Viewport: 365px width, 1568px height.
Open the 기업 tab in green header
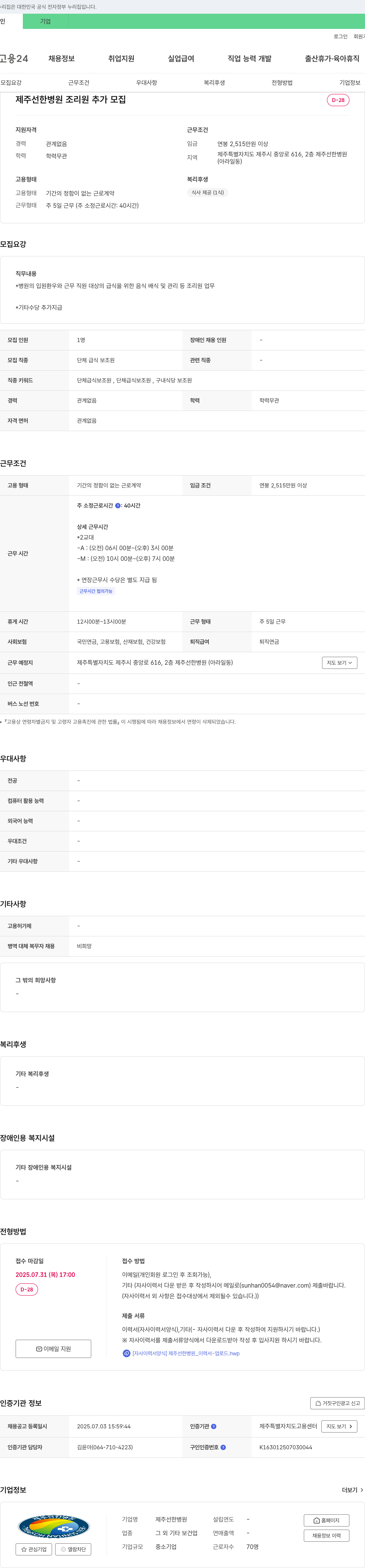(x=46, y=21)
